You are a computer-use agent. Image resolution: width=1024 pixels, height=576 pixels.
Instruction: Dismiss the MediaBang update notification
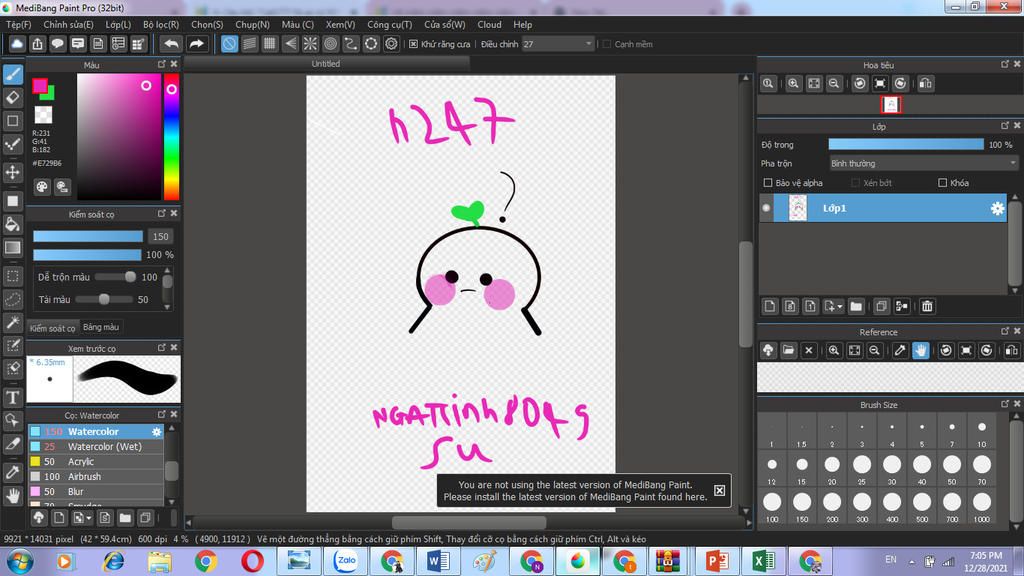pyautogui.click(x=719, y=490)
